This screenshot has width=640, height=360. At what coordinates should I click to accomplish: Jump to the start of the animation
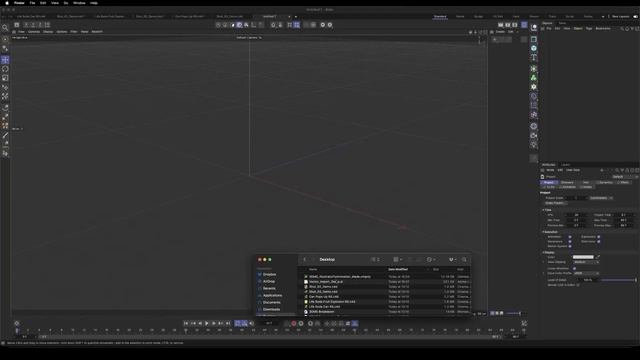click(x=186, y=323)
